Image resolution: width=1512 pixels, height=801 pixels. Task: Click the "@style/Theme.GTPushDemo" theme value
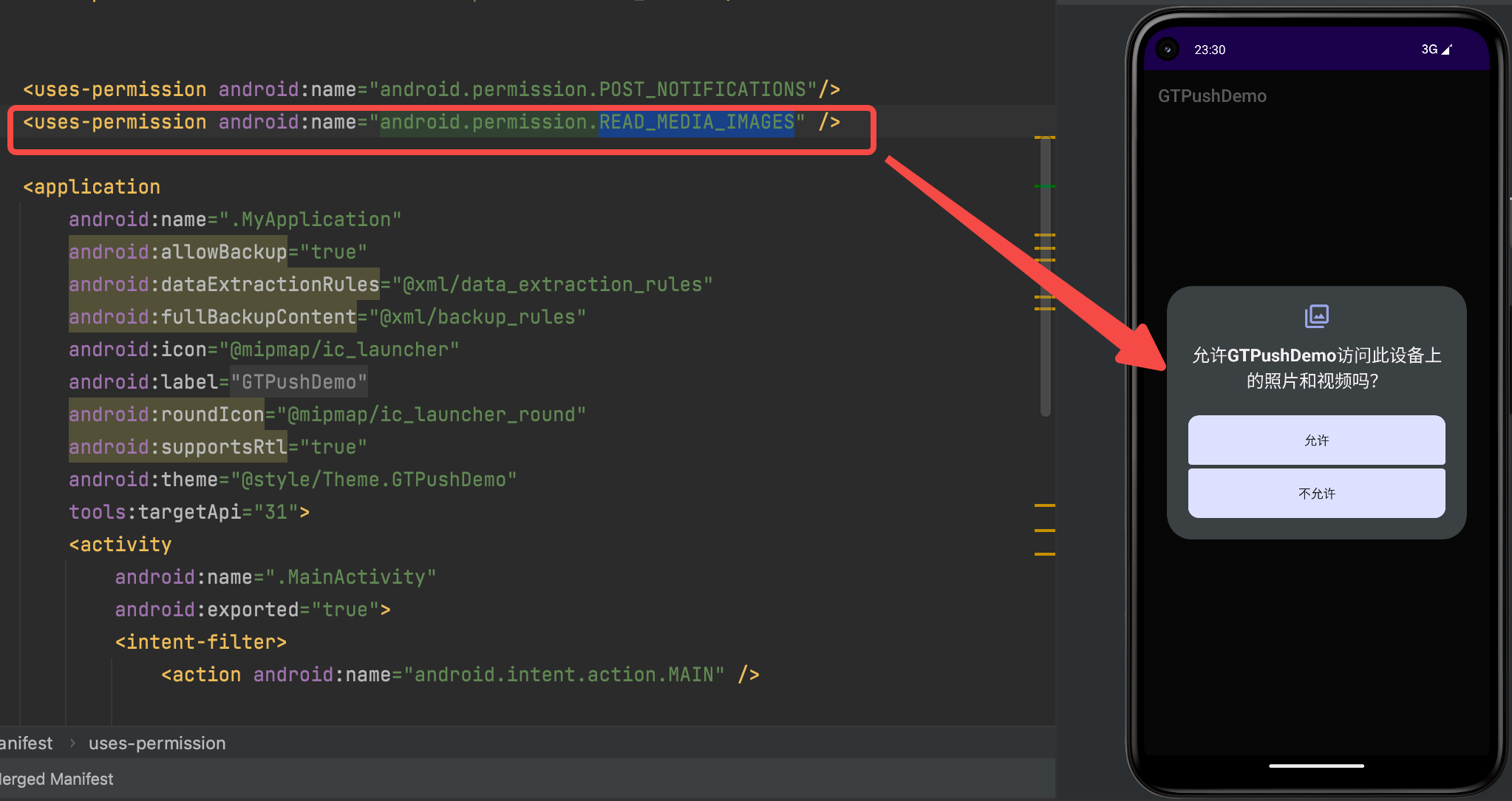pyautogui.click(x=374, y=480)
